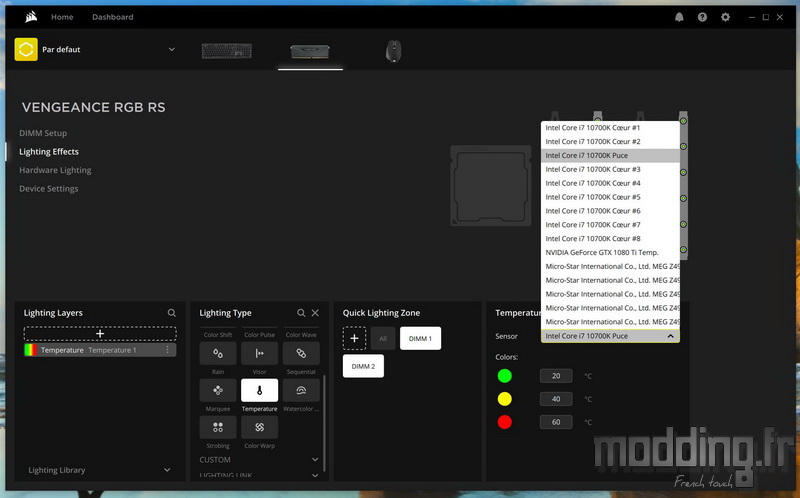Open the settings gear icon
The height and width of the screenshot is (498, 800).
click(725, 17)
